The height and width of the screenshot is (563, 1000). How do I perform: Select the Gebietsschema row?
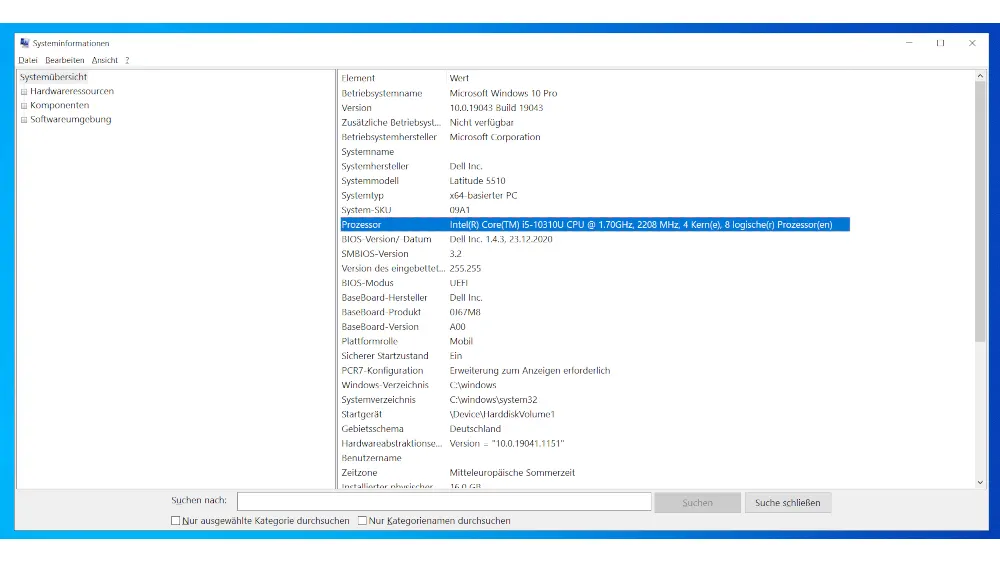click(x=595, y=429)
